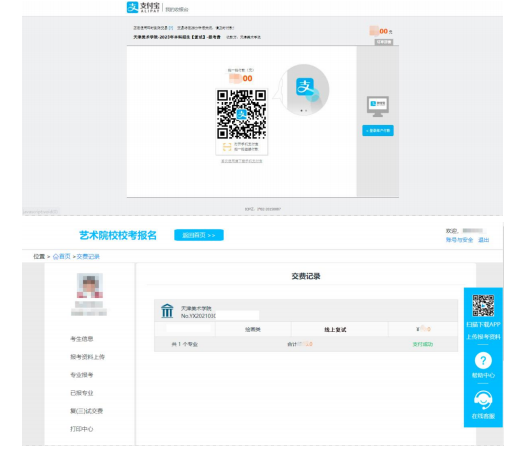This screenshot has width=530, height=452.
Task: Open the help center question mark icon
Action: (x=483, y=361)
